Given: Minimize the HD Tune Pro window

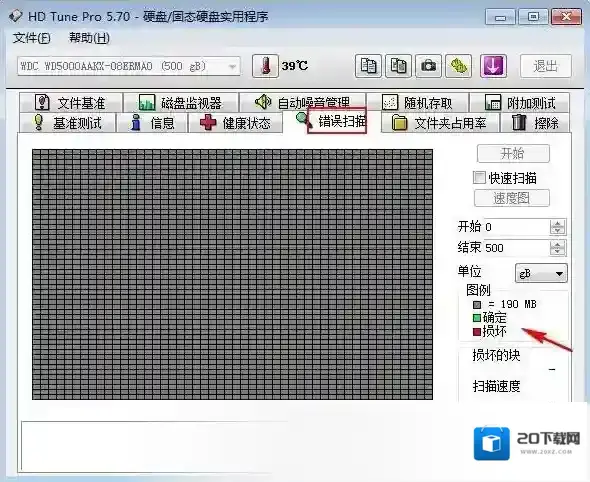Looking at the screenshot, I should click(500, 17).
